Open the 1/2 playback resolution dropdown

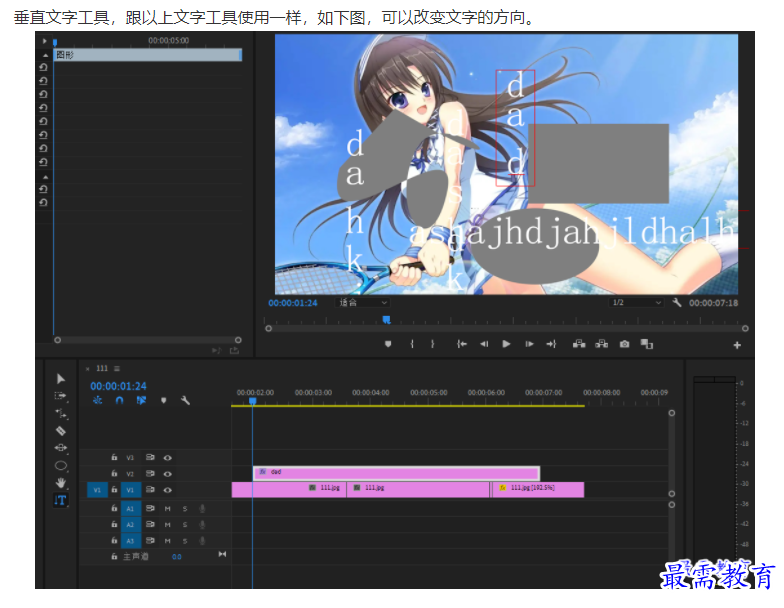point(636,302)
